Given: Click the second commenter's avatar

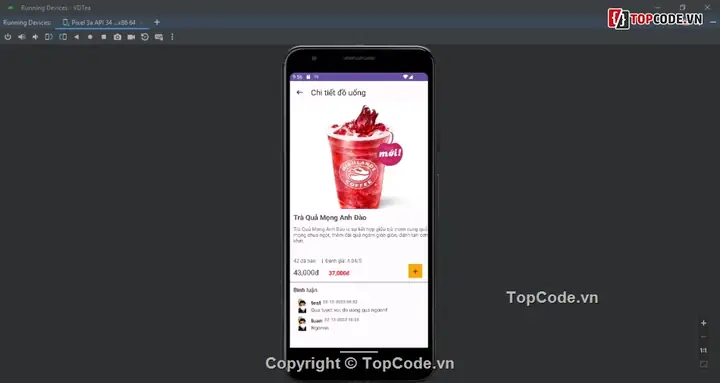Looking at the screenshot, I should (x=302, y=324).
